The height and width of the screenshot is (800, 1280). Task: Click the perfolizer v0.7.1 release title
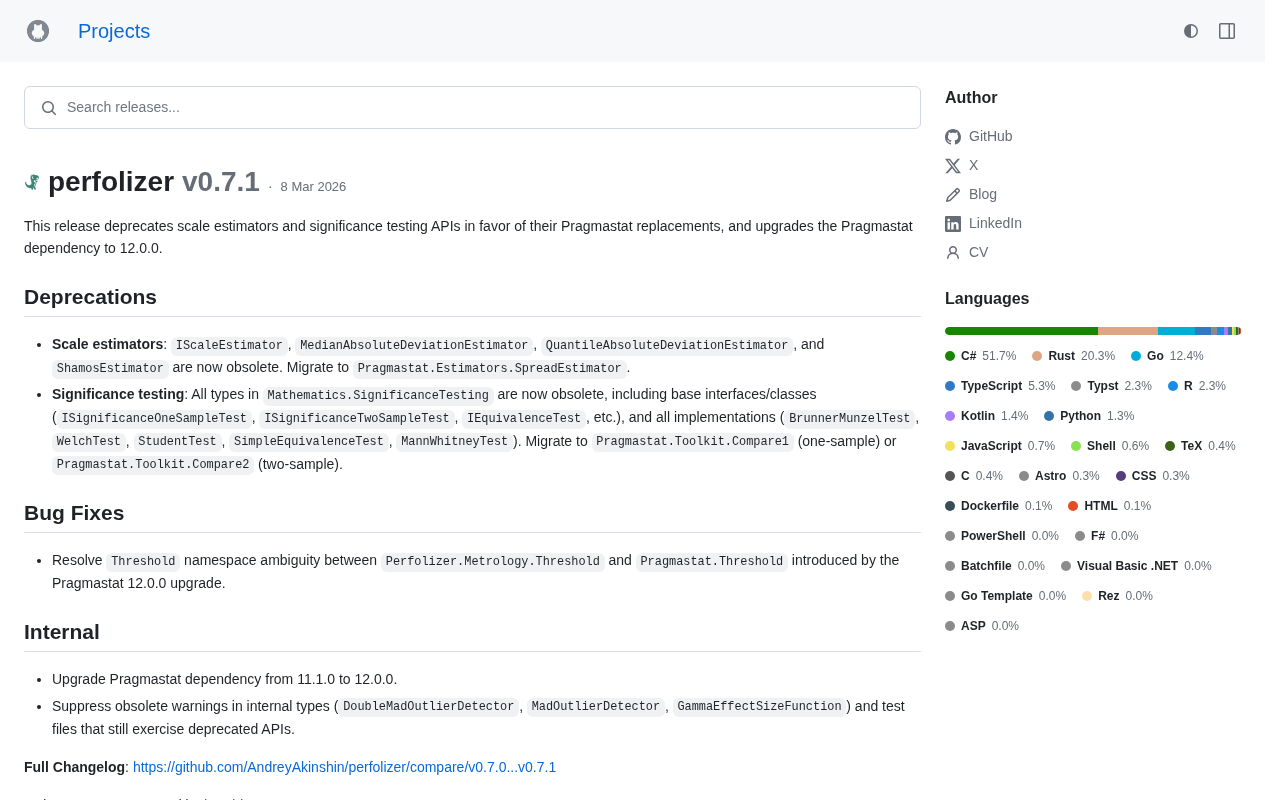154,182
